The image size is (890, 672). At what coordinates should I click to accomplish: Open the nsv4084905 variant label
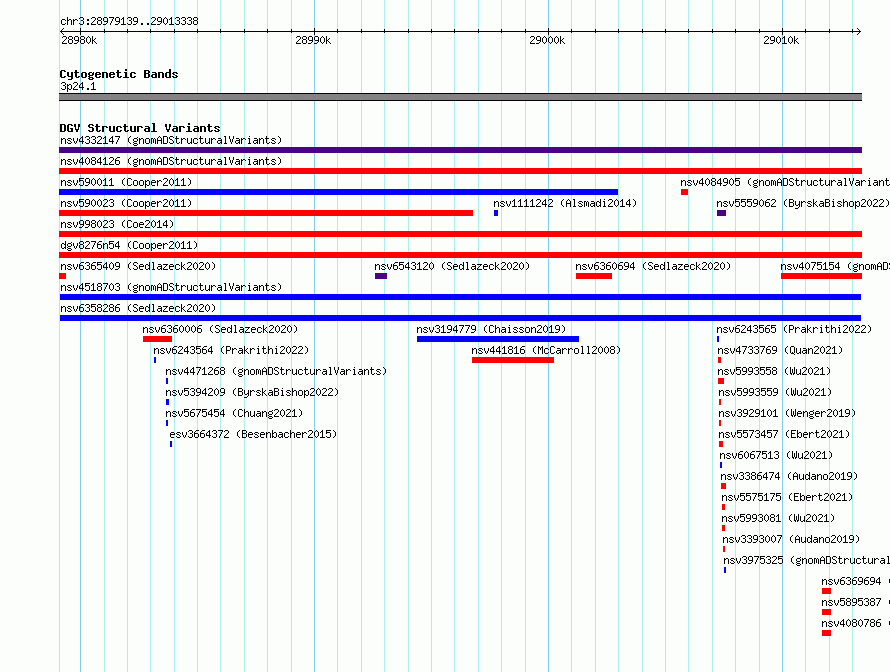coord(785,182)
